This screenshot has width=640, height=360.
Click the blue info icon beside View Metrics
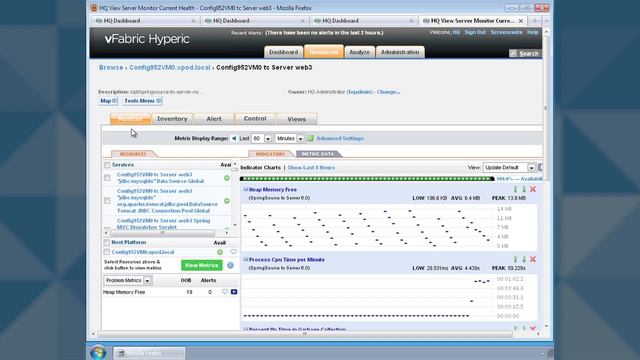coord(230,265)
